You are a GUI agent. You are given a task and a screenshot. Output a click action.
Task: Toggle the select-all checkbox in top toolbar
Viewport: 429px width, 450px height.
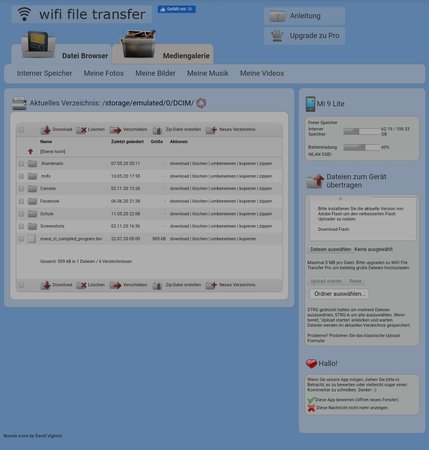(x=21, y=130)
